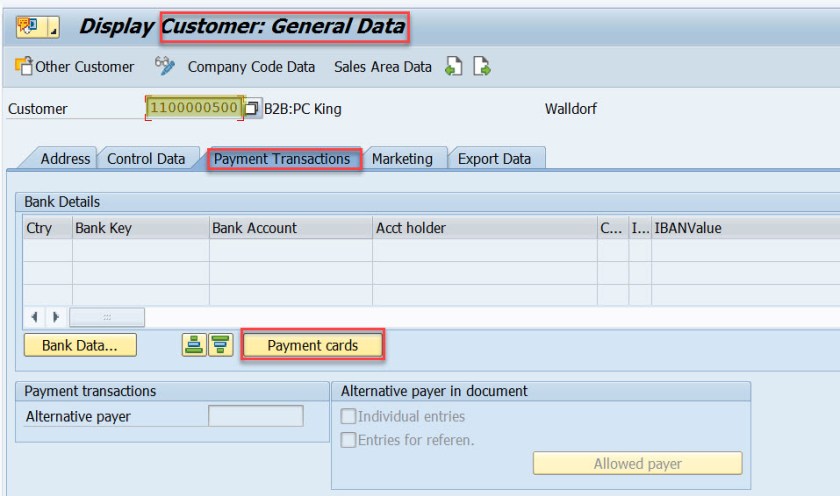840x496 pixels.
Task: Expand the small arrow next to title menu icon
Action: coord(54,27)
